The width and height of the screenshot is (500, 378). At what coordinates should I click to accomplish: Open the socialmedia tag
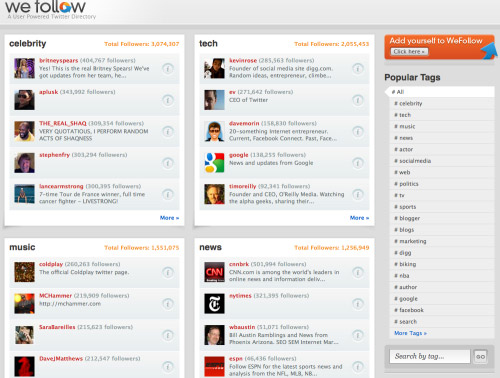413,161
